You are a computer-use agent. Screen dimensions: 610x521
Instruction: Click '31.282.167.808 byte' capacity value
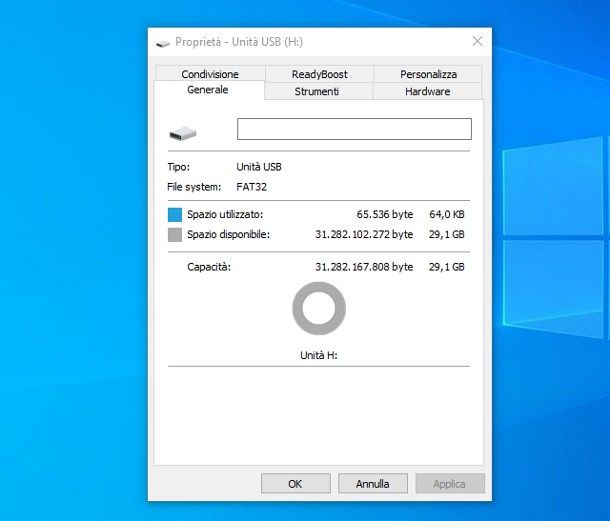click(x=364, y=267)
